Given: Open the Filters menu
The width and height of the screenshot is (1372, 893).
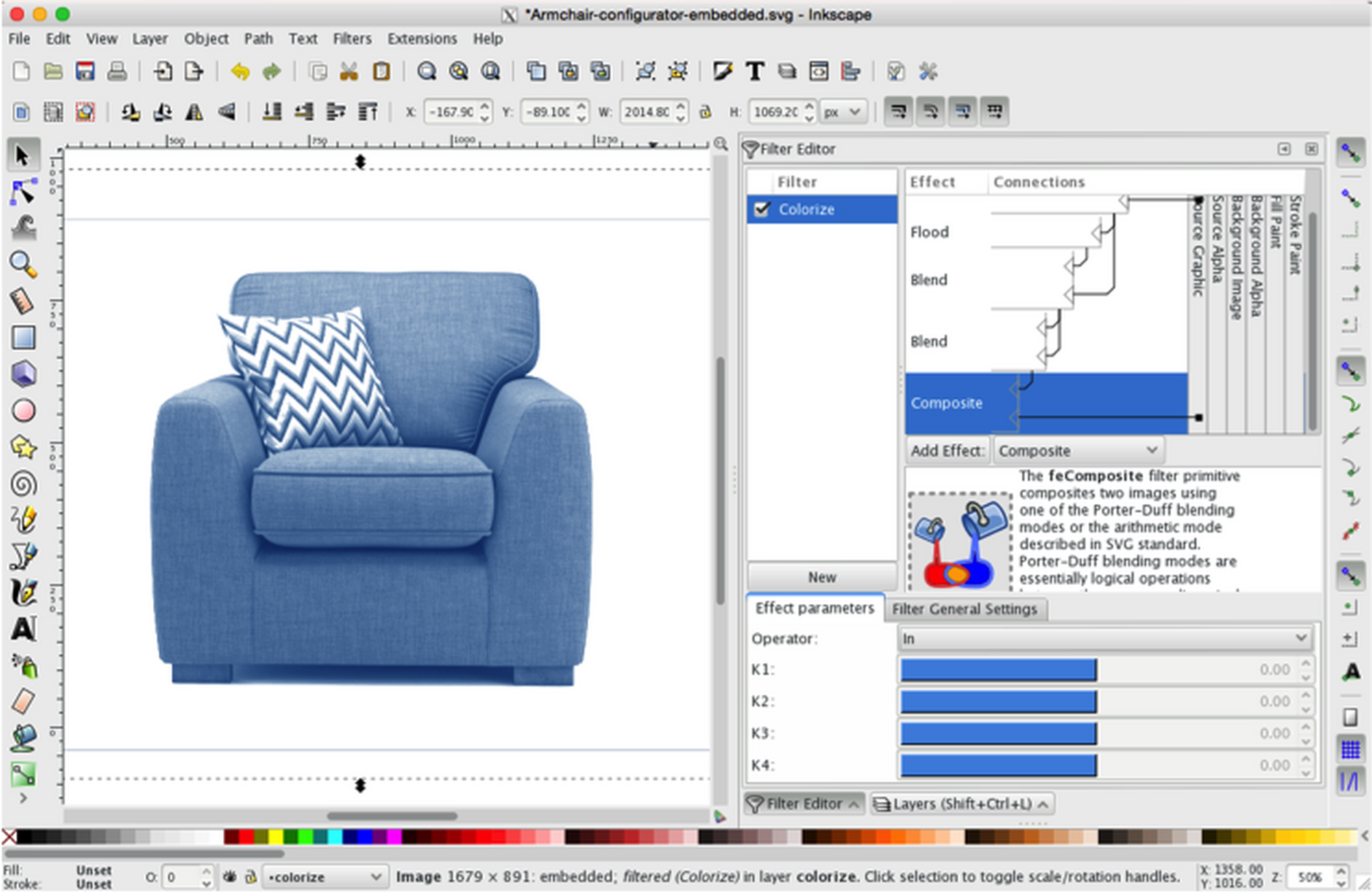Looking at the screenshot, I should tap(352, 39).
